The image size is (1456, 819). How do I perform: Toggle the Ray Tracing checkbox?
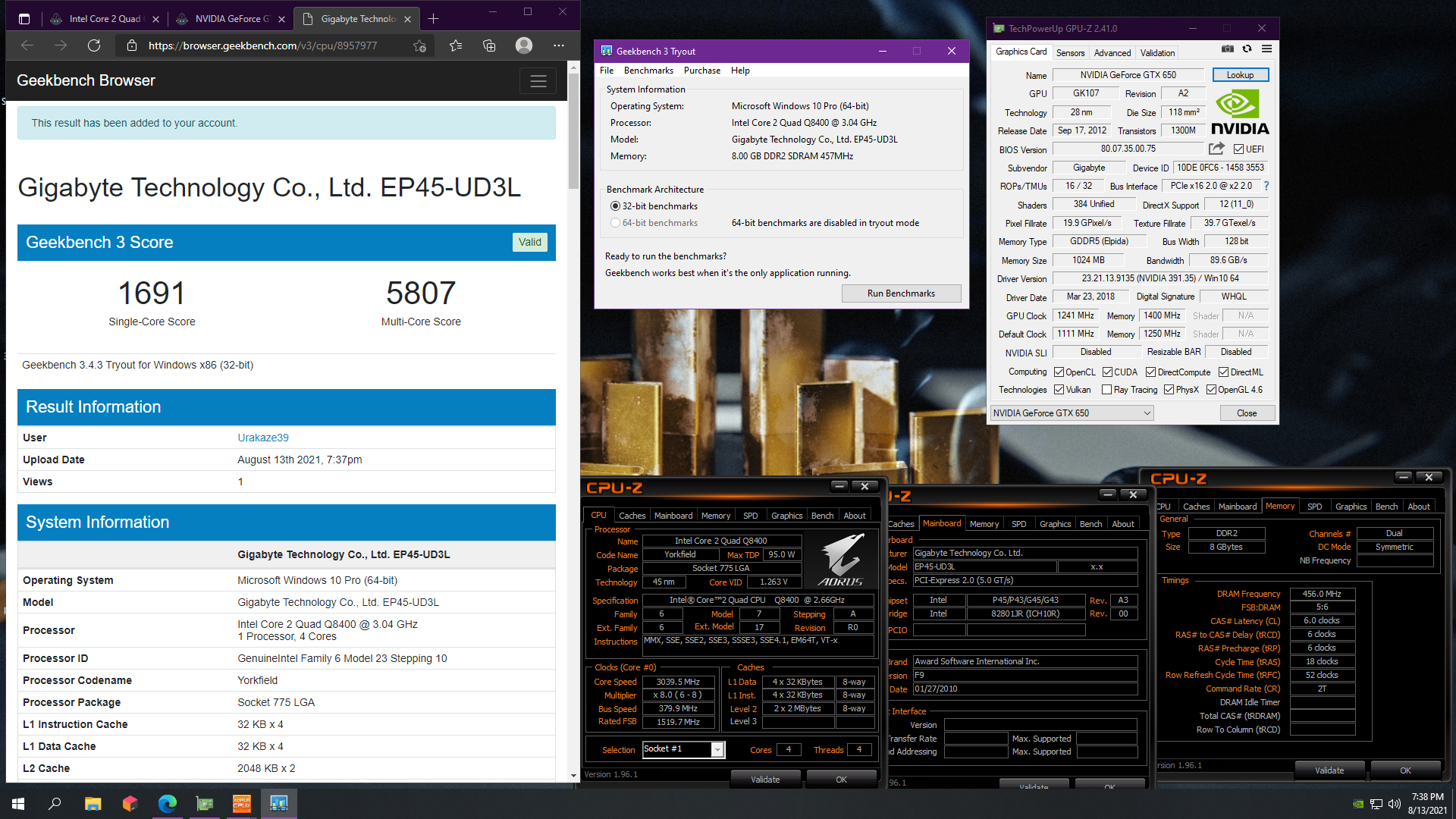1106,390
